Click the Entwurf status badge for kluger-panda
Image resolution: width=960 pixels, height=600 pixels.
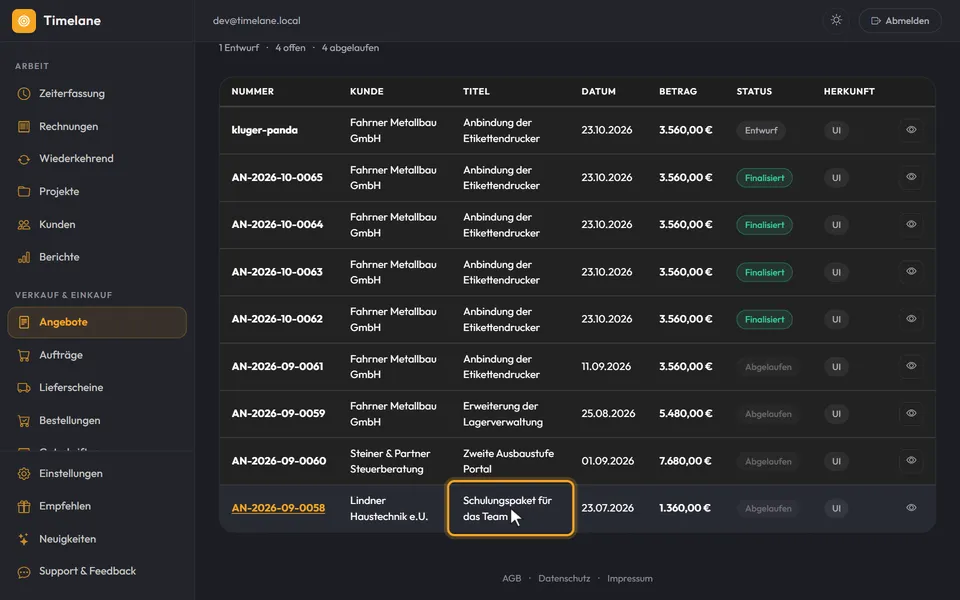[761, 130]
